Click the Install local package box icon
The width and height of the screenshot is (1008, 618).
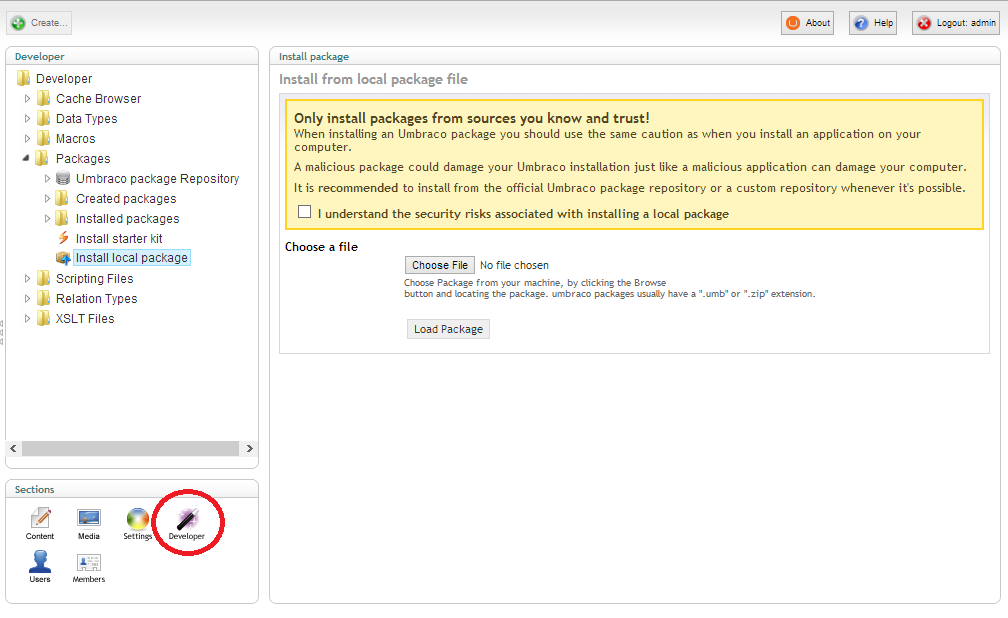click(x=63, y=258)
